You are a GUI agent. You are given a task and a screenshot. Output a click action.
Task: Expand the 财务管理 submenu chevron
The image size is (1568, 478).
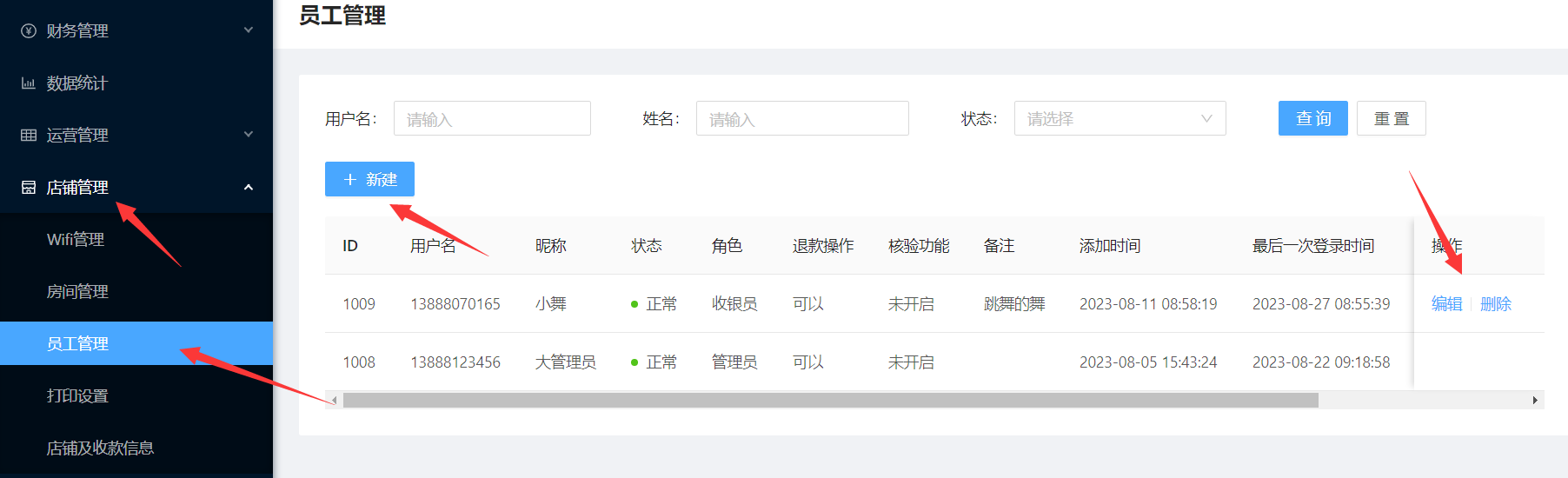point(249,30)
